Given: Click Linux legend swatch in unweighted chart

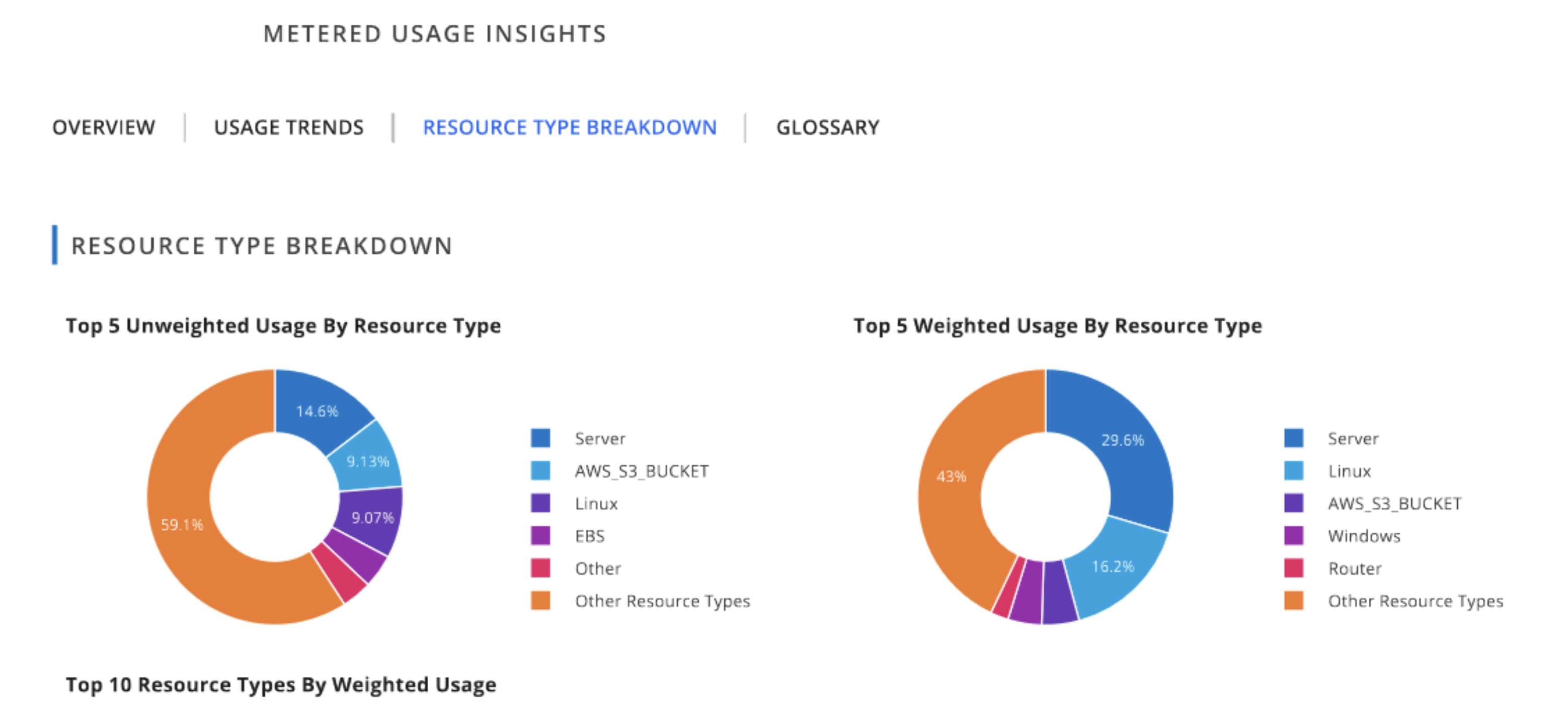Looking at the screenshot, I should (540, 503).
